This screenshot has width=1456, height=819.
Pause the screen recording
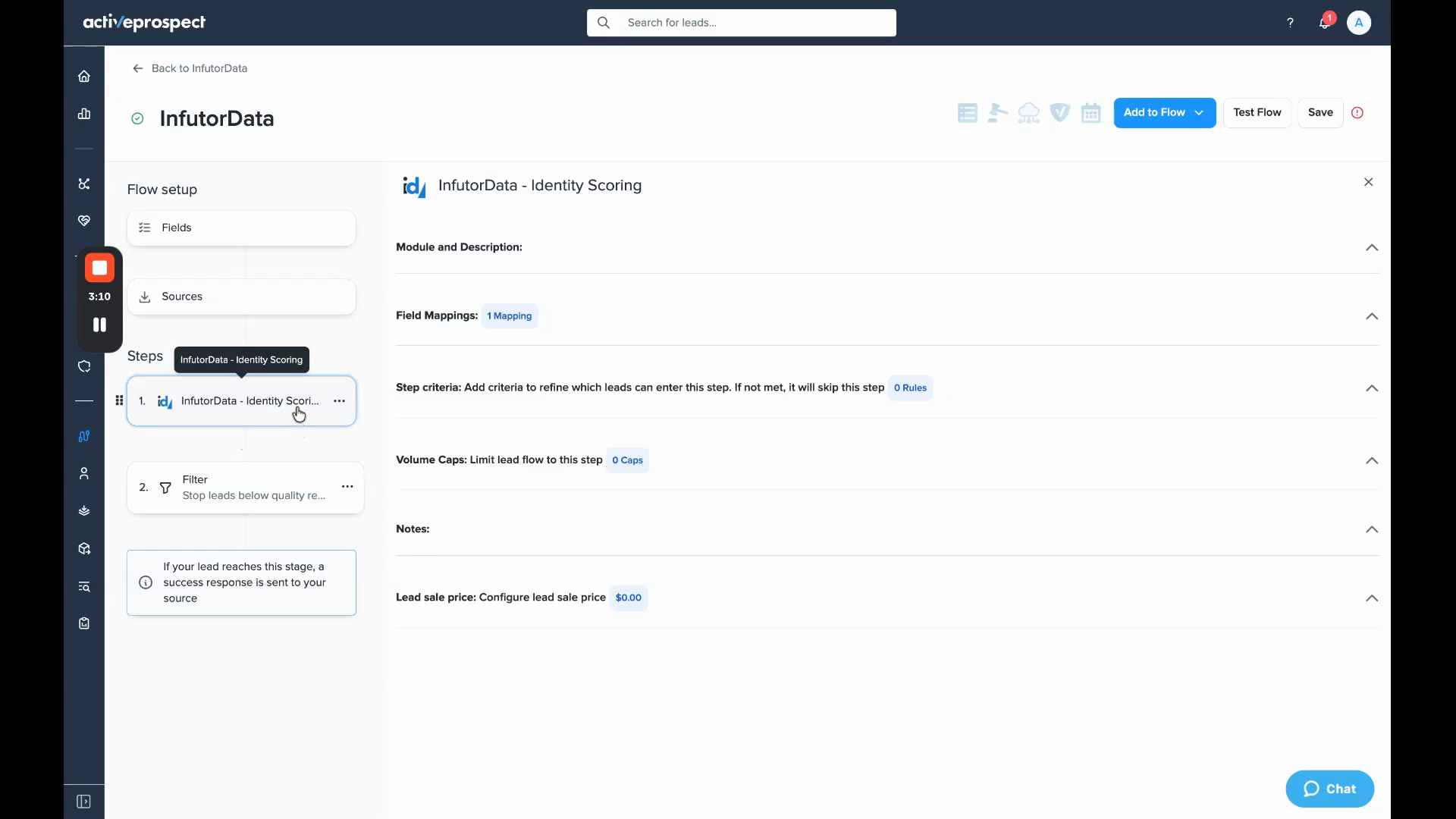coord(99,325)
